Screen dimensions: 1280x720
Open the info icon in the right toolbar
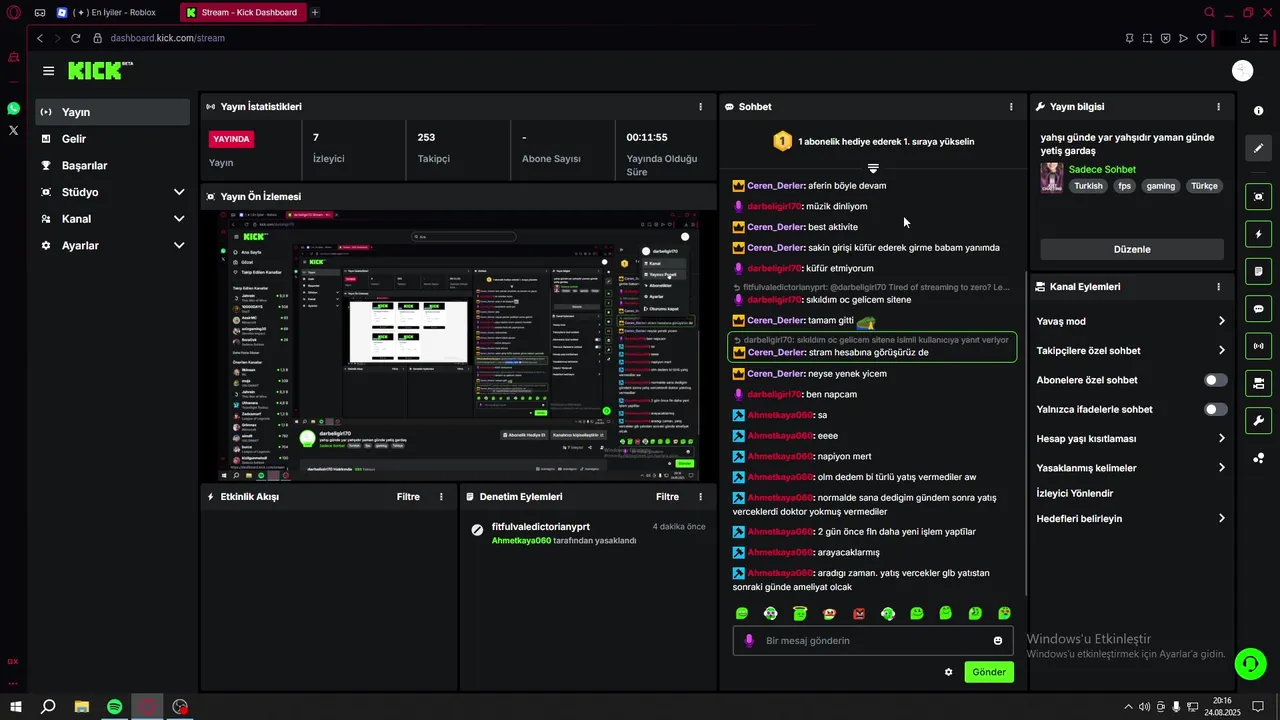tap(1258, 111)
